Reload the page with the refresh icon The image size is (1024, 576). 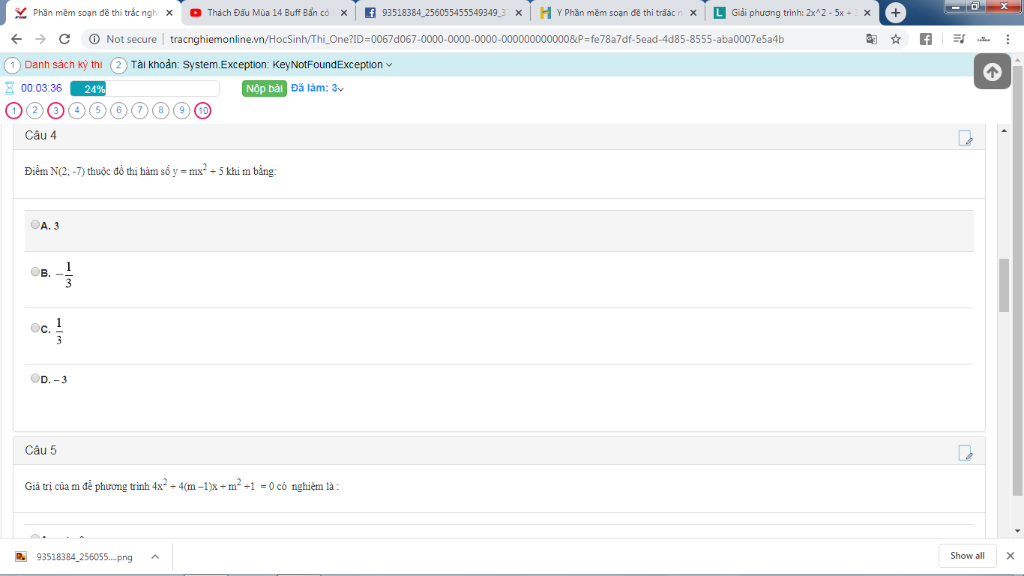point(65,39)
